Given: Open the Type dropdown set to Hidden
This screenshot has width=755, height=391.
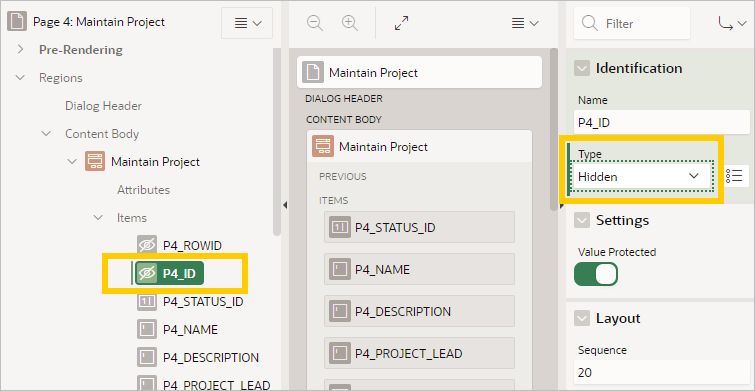Looking at the screenshot, I should [641, 177].
